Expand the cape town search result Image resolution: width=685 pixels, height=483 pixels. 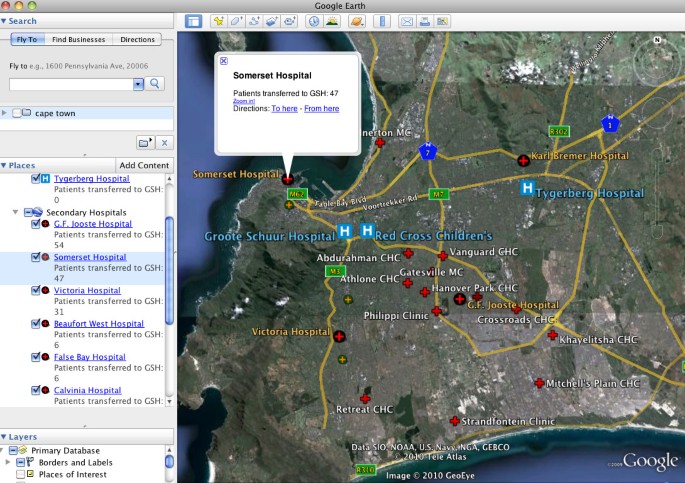point(4,113)
